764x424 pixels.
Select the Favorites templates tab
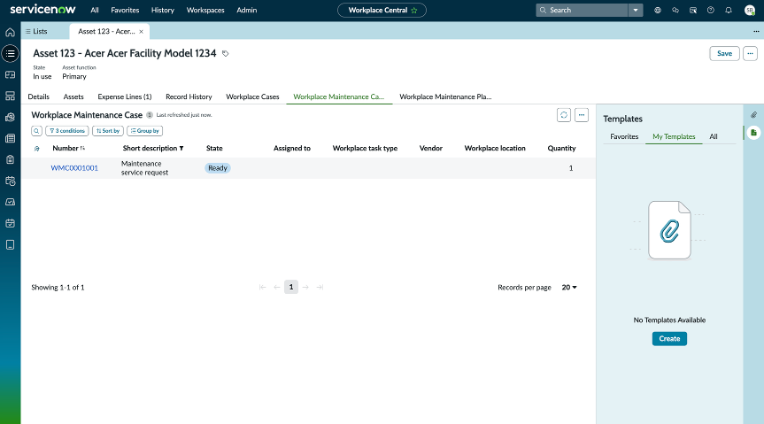624,136
